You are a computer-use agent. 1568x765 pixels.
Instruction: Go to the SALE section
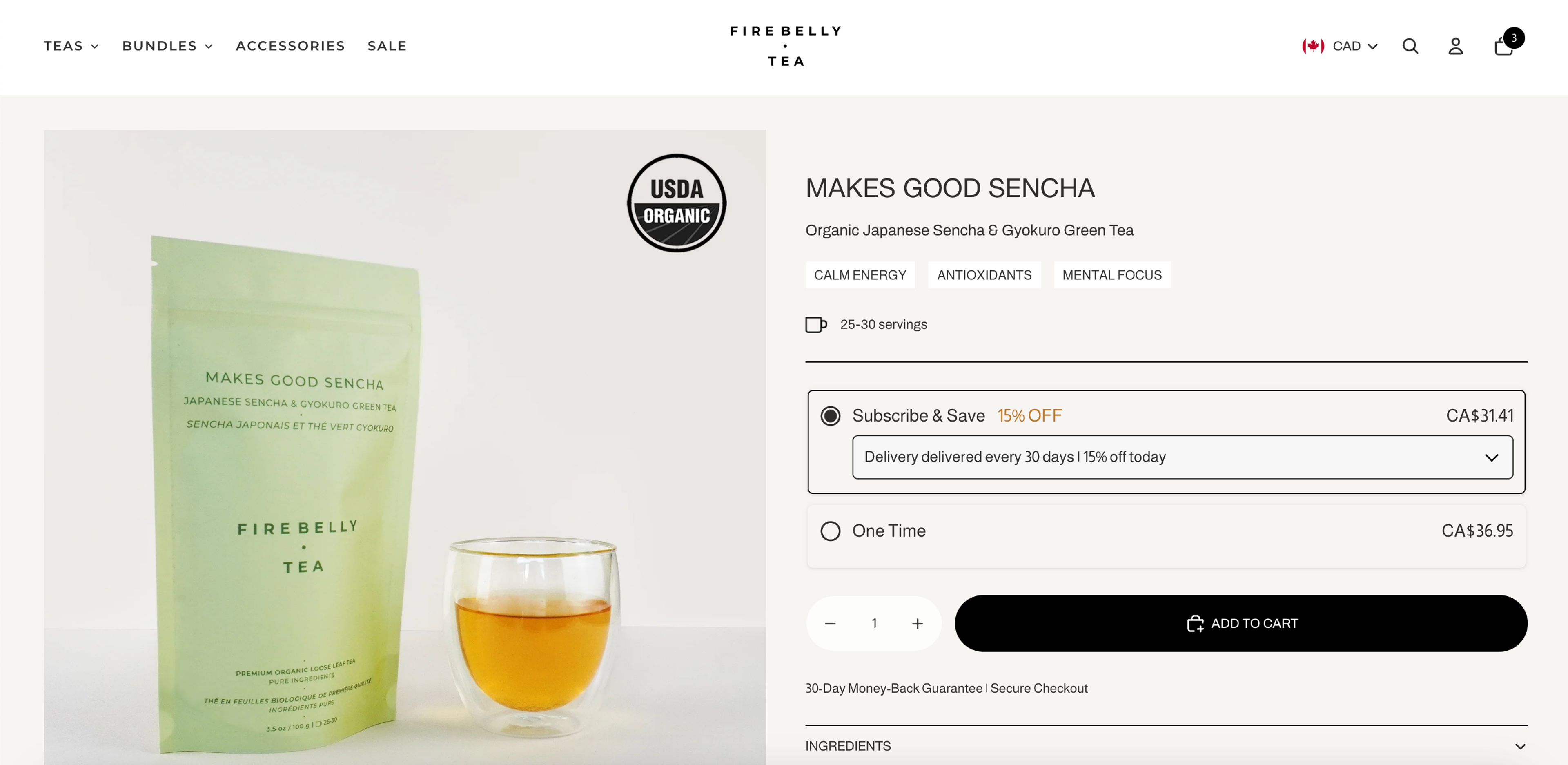[387, 46]
